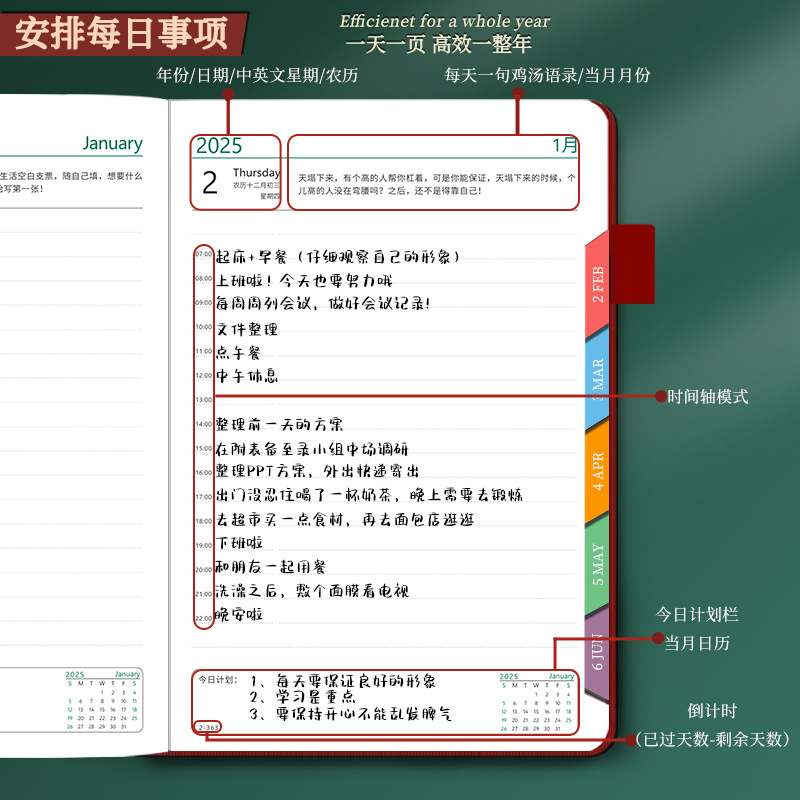Select the 下班啦 entry
This screenshot has width=800, height=800.
pyautogui.click(x=239, y=543)
